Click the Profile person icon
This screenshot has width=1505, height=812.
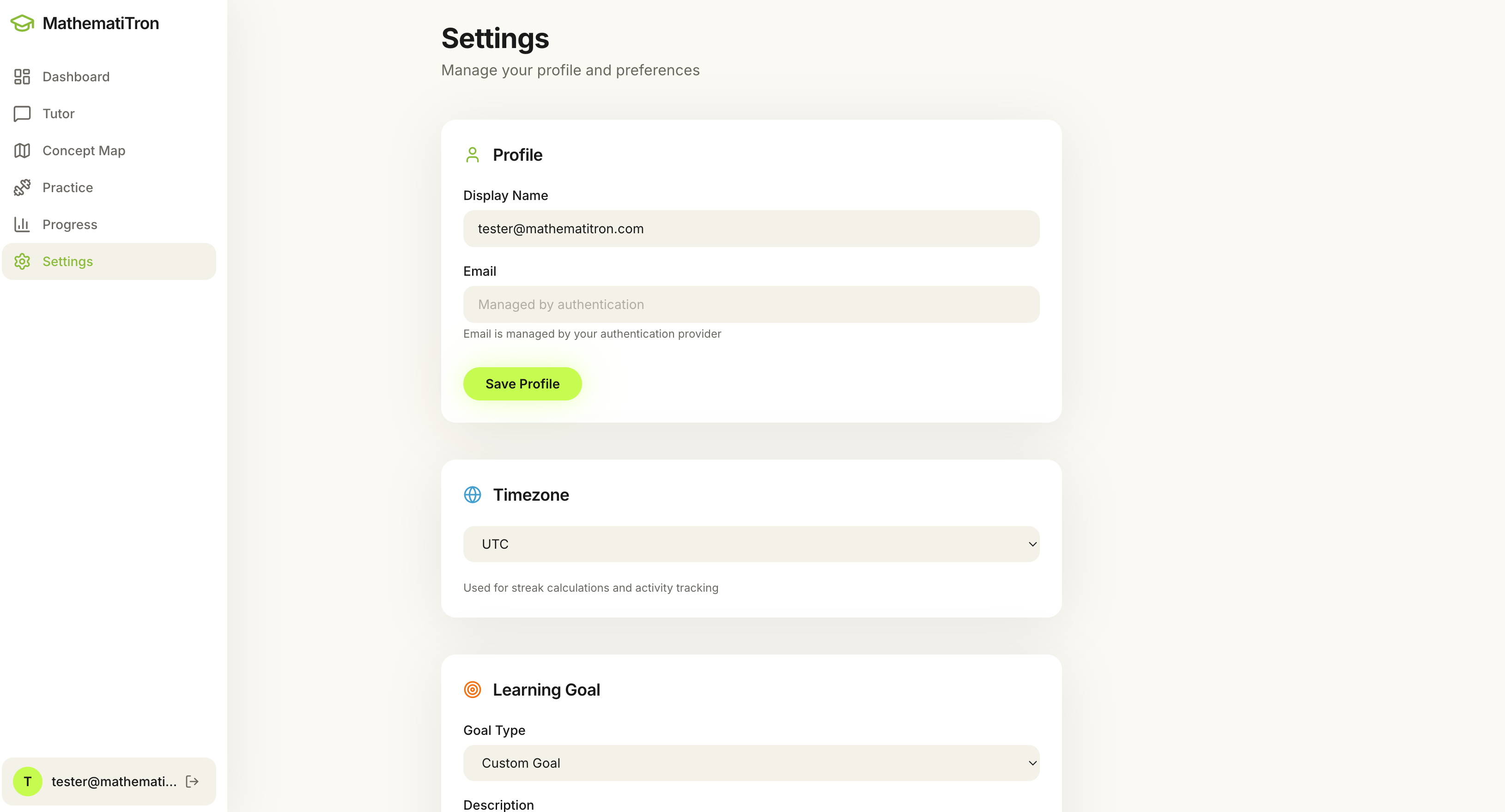click(x=472, y=155)
